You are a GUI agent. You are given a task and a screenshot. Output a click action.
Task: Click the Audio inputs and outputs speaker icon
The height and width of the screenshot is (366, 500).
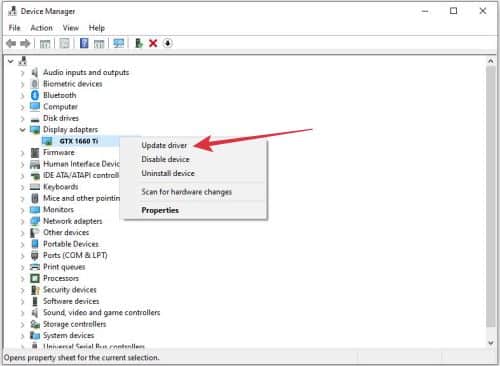click(x=35, y=72)
